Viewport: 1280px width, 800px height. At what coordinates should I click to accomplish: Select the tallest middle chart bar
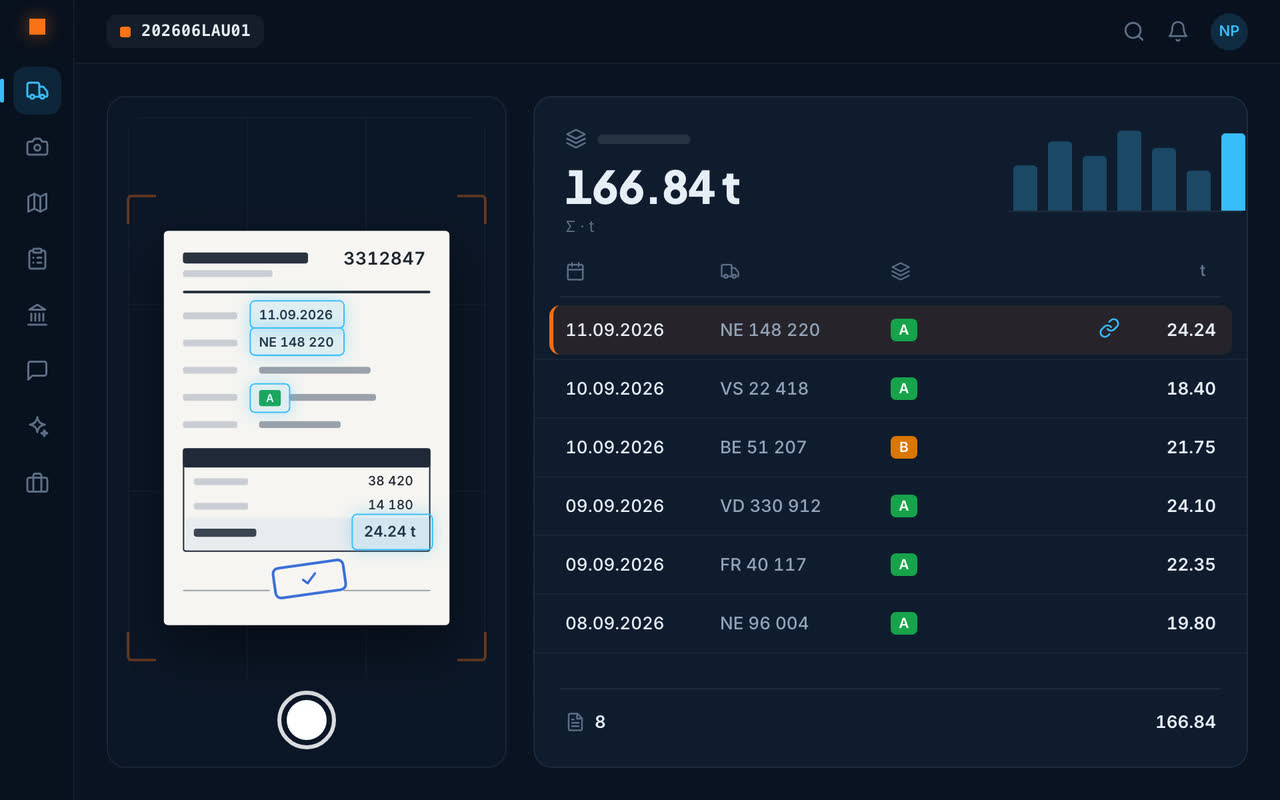1129,171
